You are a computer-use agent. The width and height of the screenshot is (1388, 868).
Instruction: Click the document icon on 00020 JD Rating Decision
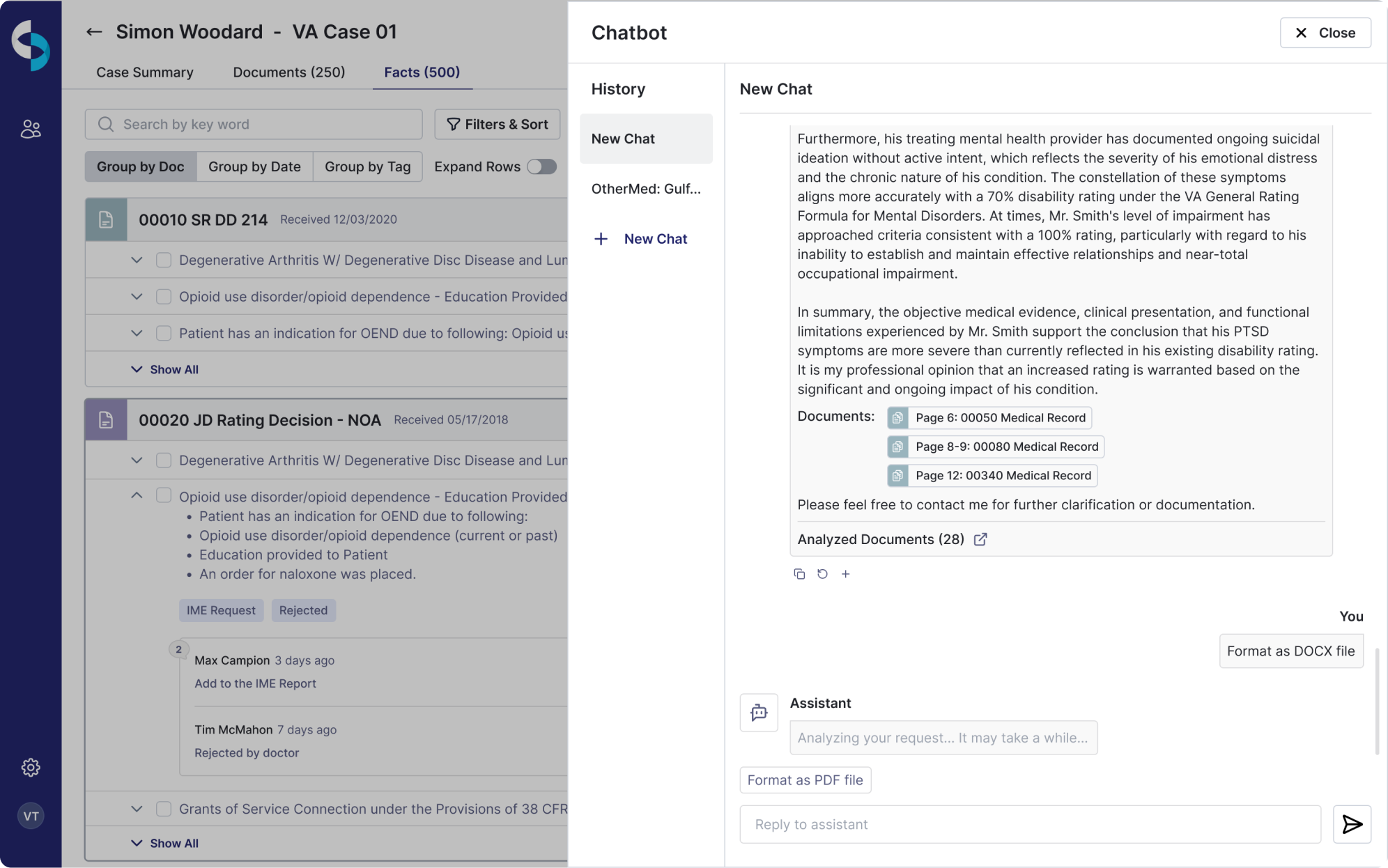(106, 419)
